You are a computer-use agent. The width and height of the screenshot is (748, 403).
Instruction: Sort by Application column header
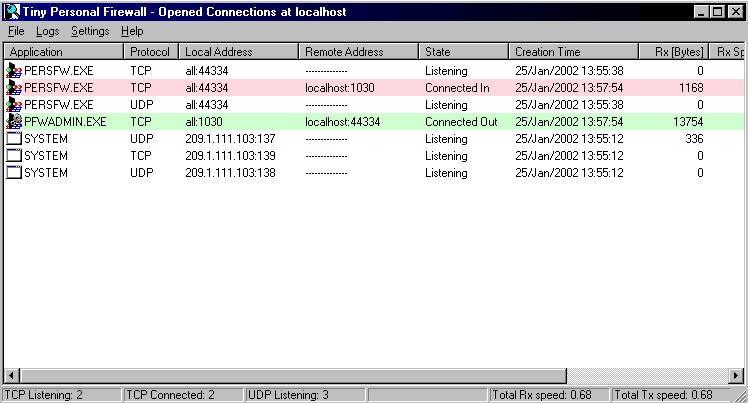[x=63, y=52]
